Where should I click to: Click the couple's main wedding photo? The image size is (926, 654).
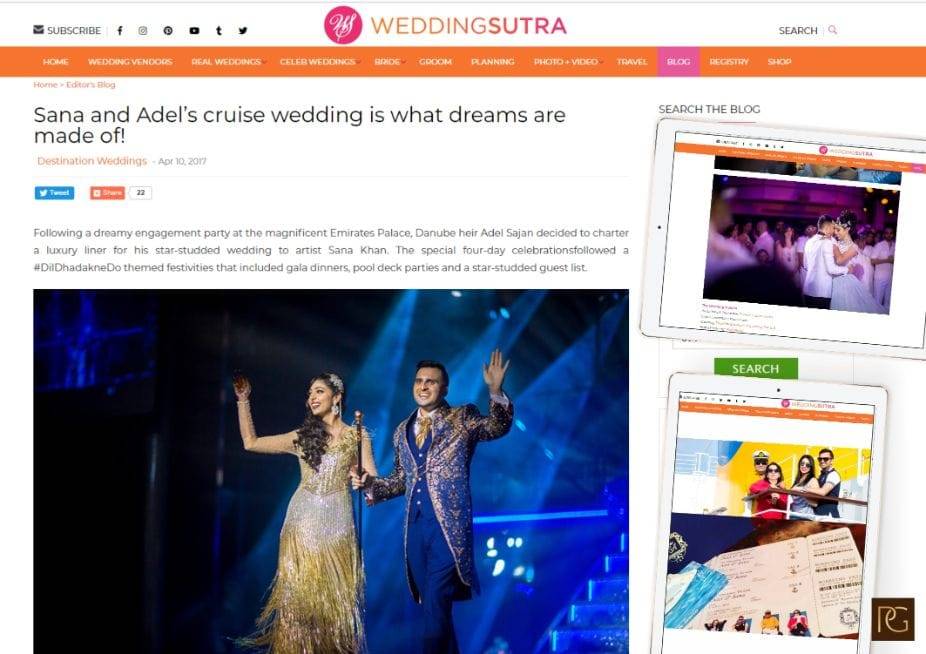pos(331,471)
